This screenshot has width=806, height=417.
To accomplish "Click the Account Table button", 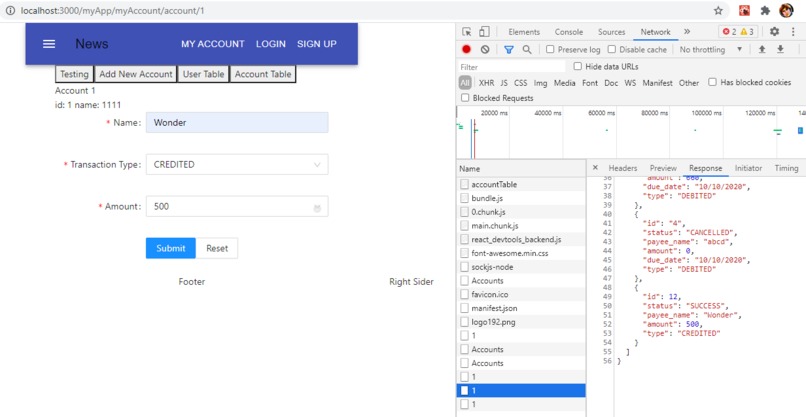I will click(263, 74).
